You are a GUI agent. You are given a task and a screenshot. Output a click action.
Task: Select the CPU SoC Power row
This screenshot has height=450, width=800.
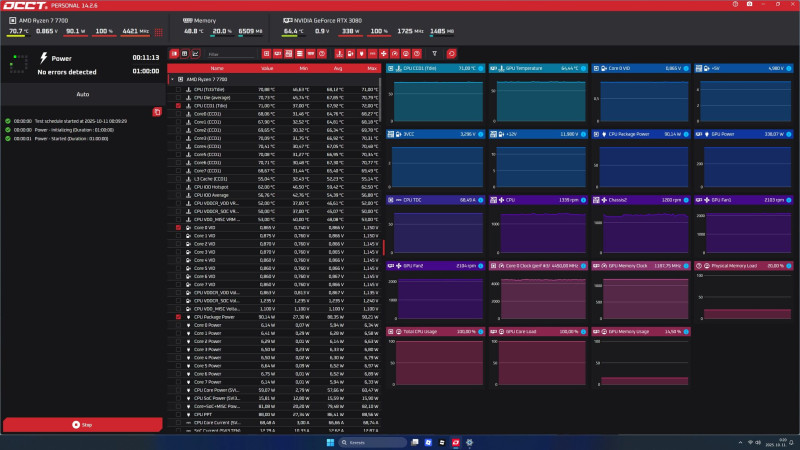click(x=274, y=398)
